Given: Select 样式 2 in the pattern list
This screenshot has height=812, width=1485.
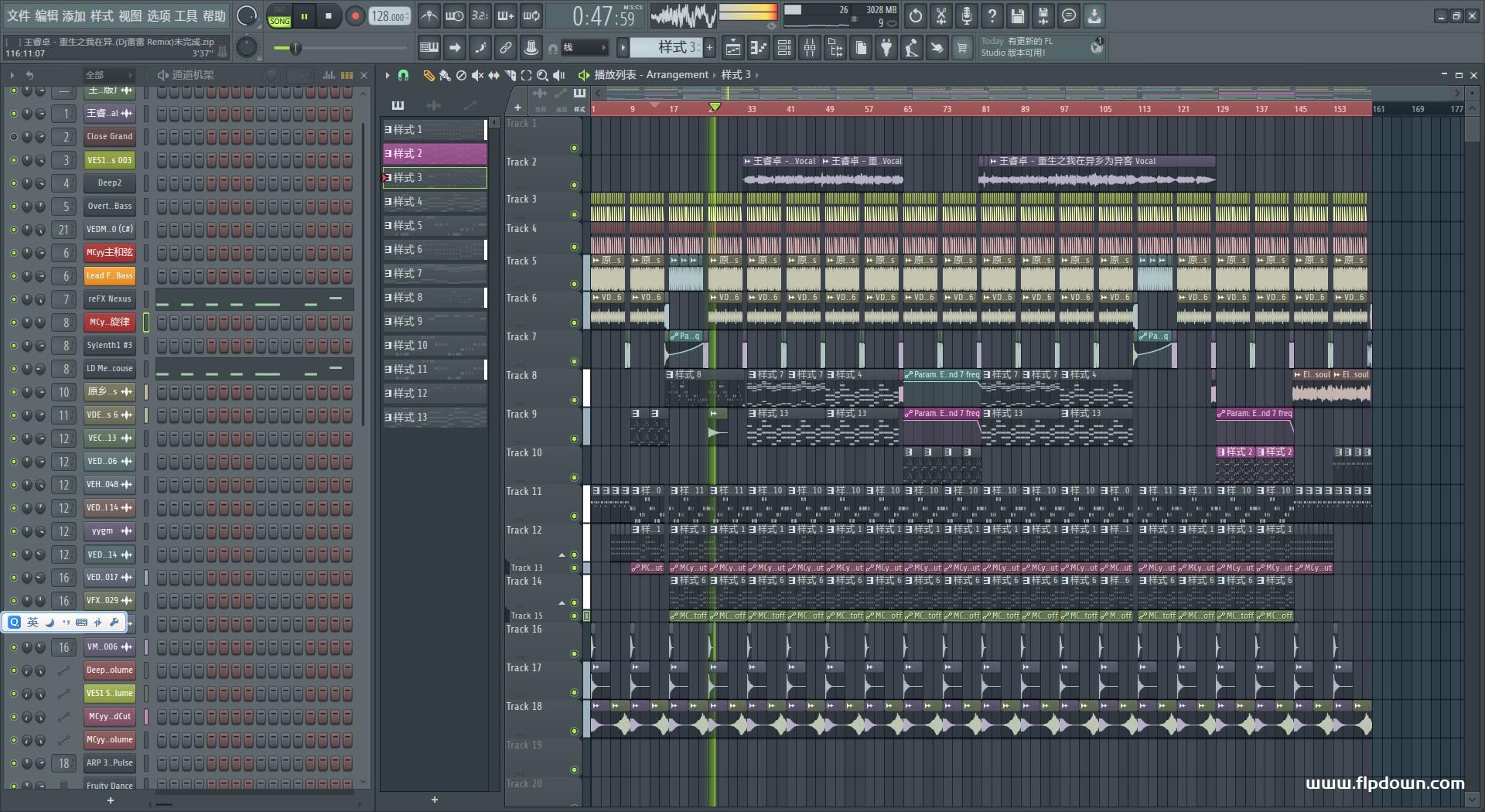Looking at the screenshot, I should 435,154.
